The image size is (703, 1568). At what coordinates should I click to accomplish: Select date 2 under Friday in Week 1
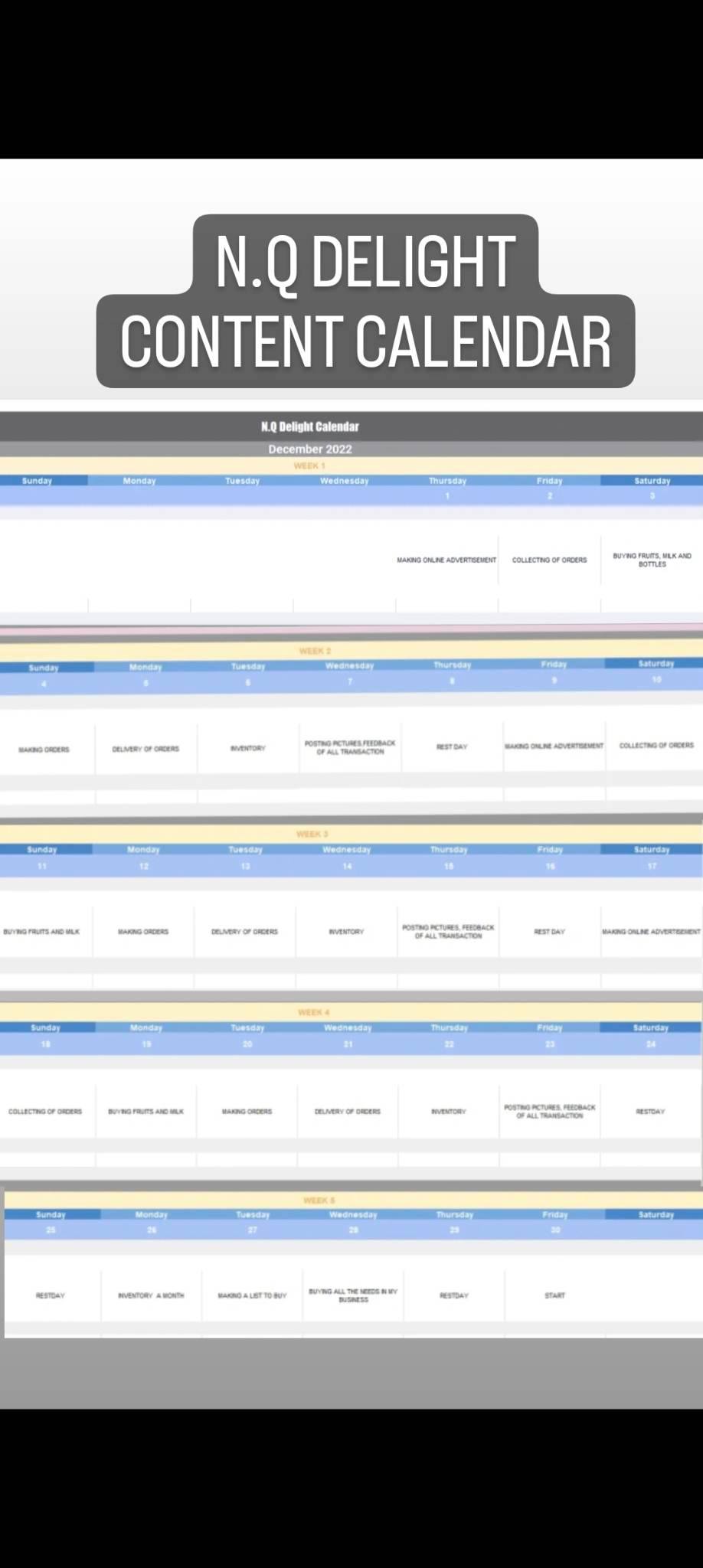[550, 496]
